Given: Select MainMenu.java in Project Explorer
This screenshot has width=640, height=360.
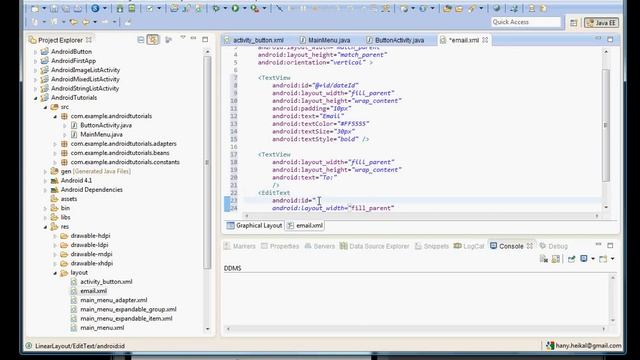Looking at the screenshot, I should [x=101, y=135].
